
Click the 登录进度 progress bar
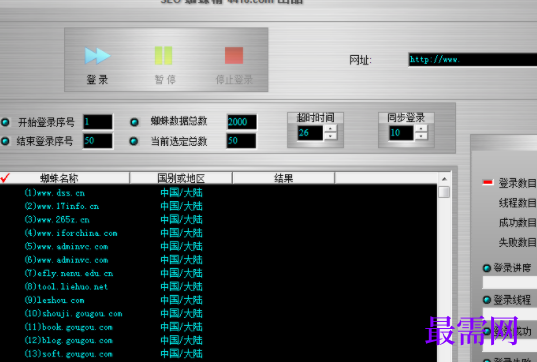pos(510,283)
